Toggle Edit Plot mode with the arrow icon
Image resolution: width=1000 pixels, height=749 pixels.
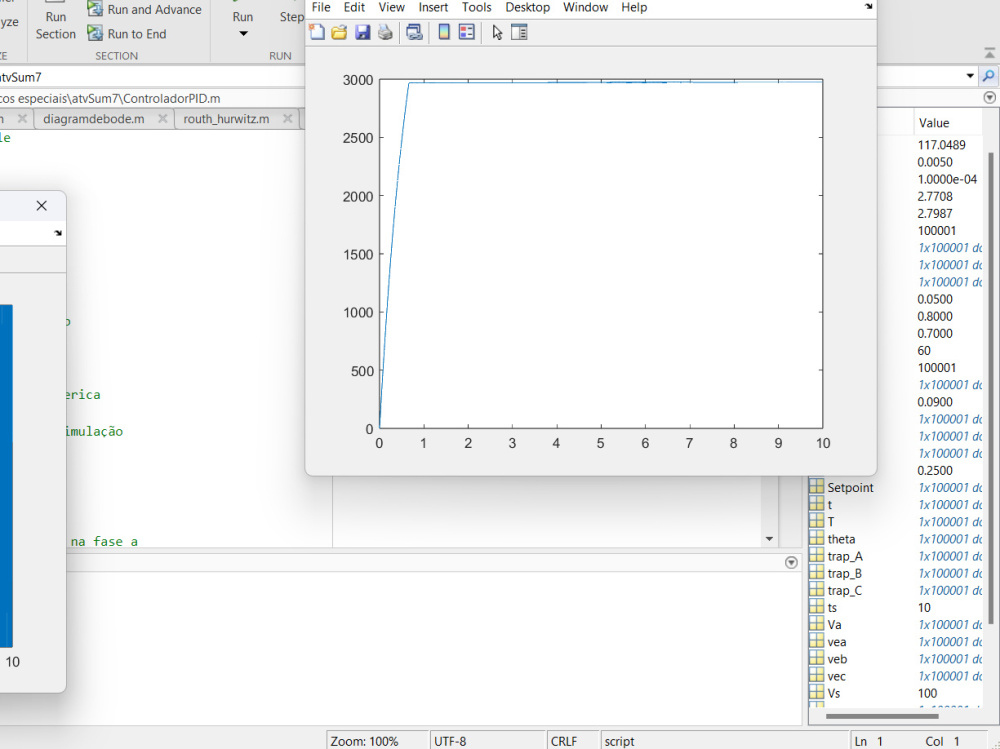coord(497,32)
